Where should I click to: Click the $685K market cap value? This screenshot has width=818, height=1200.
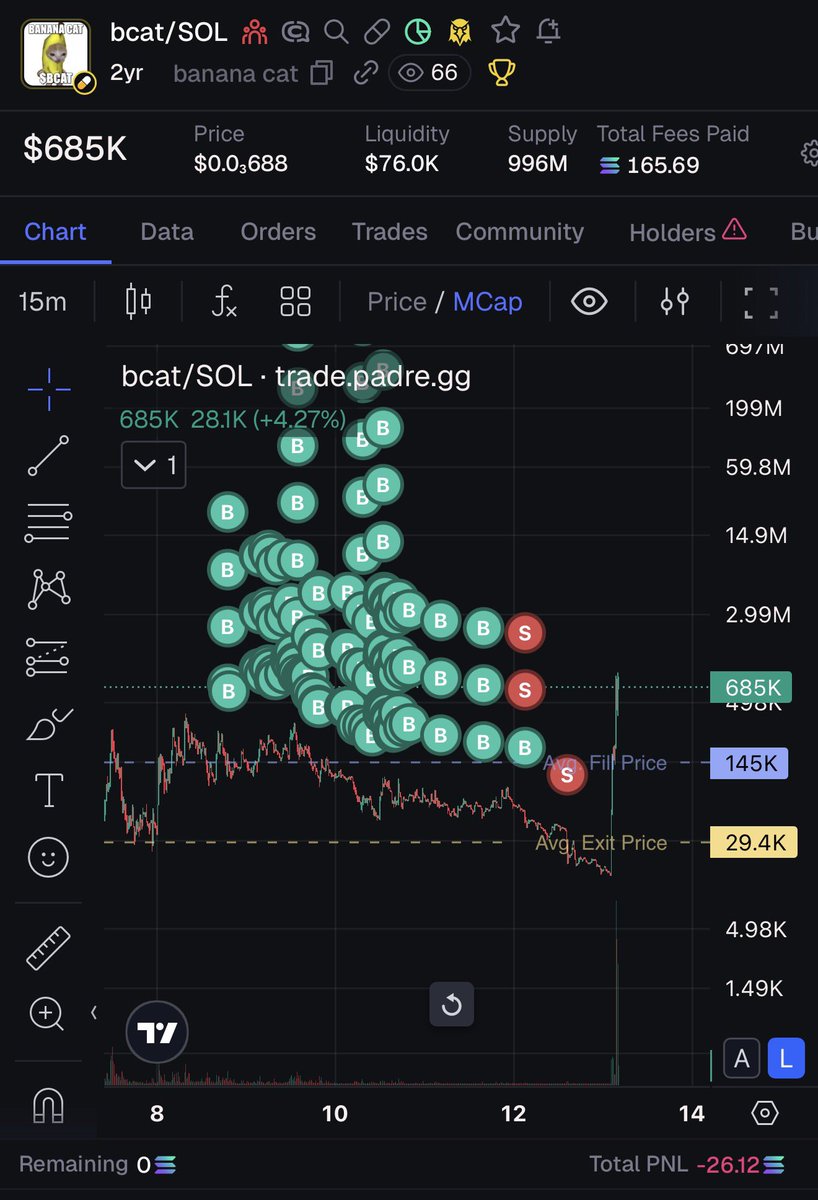[x=75, y=149]
